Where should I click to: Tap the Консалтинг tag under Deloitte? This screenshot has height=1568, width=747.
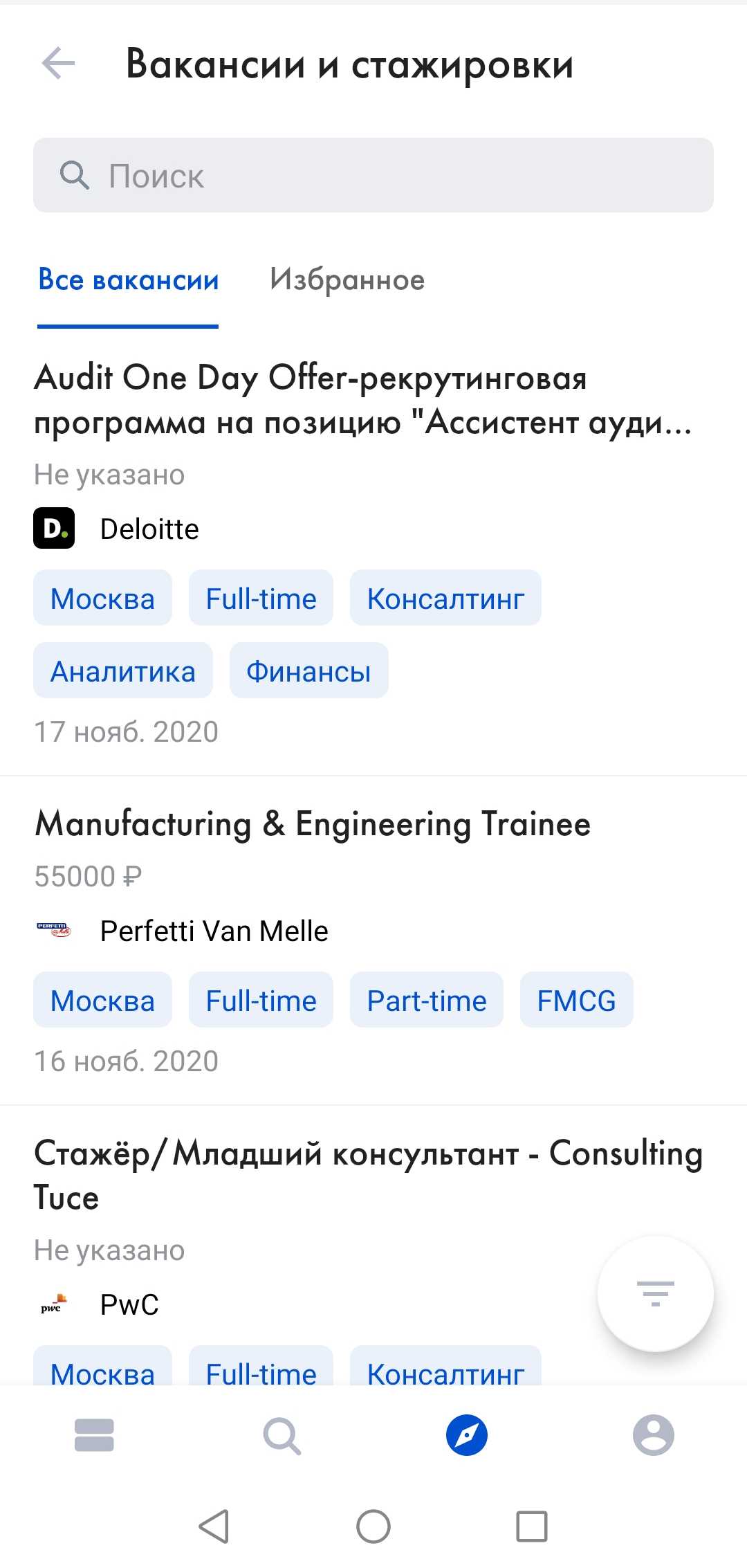(x=445, y=599)
